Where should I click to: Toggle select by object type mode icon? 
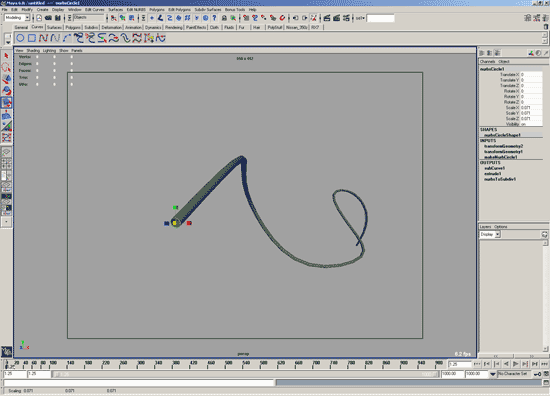point(122,18)
